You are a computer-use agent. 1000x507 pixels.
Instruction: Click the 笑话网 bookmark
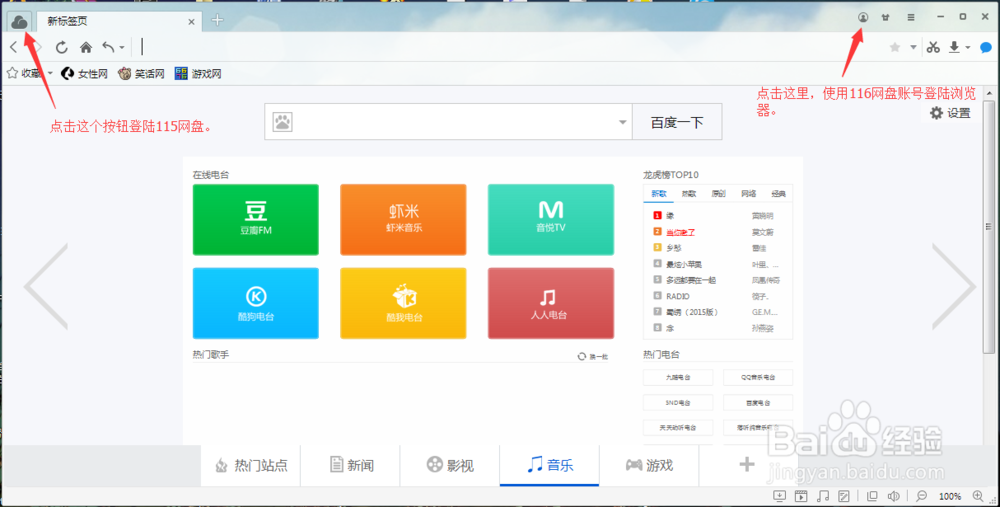coord(142,74)
